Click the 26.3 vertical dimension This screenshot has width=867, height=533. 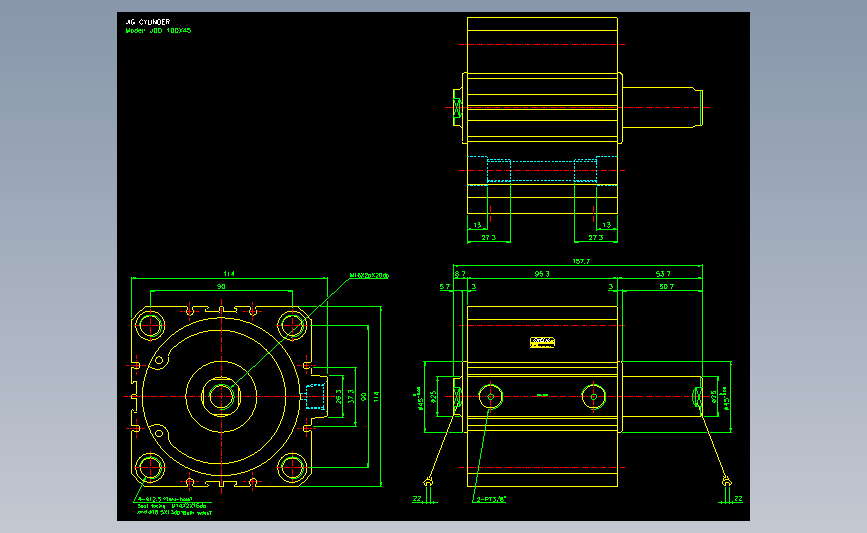tap(338, 396)
